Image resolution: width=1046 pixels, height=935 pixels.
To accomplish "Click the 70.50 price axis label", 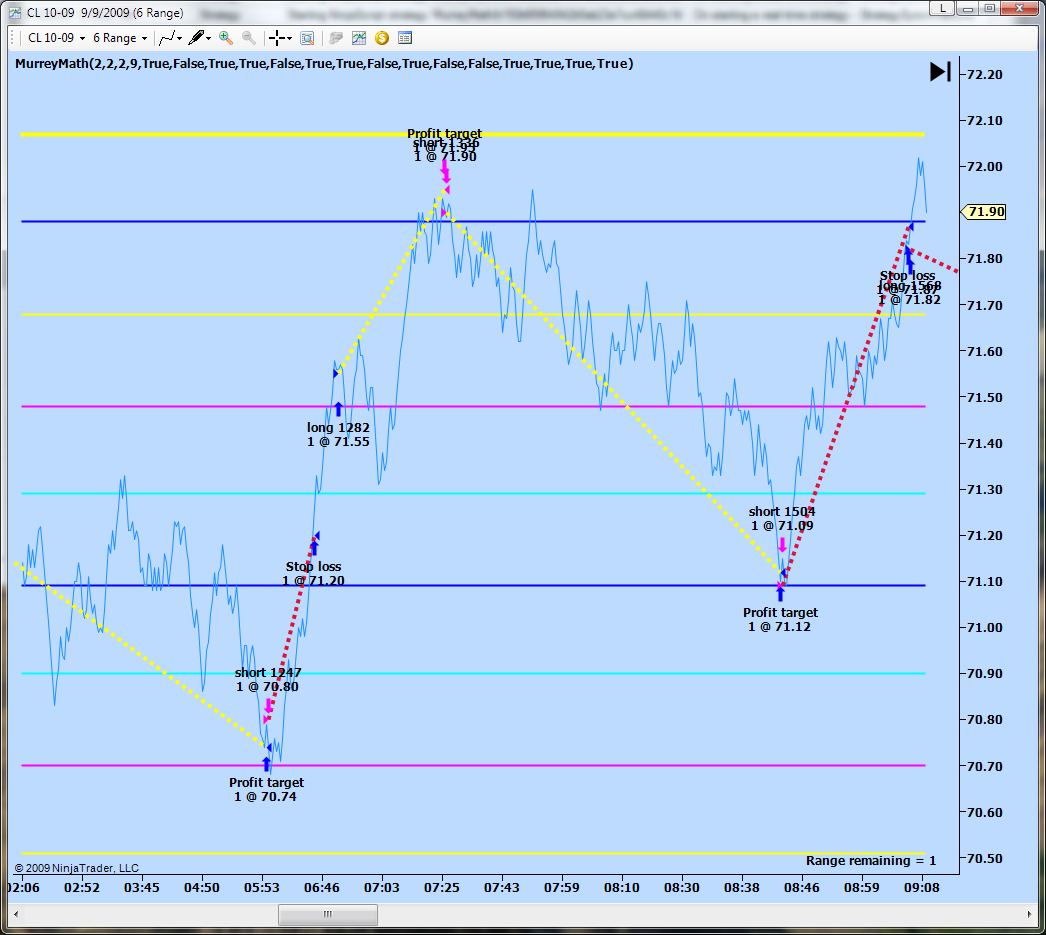I will coord(985,858).
